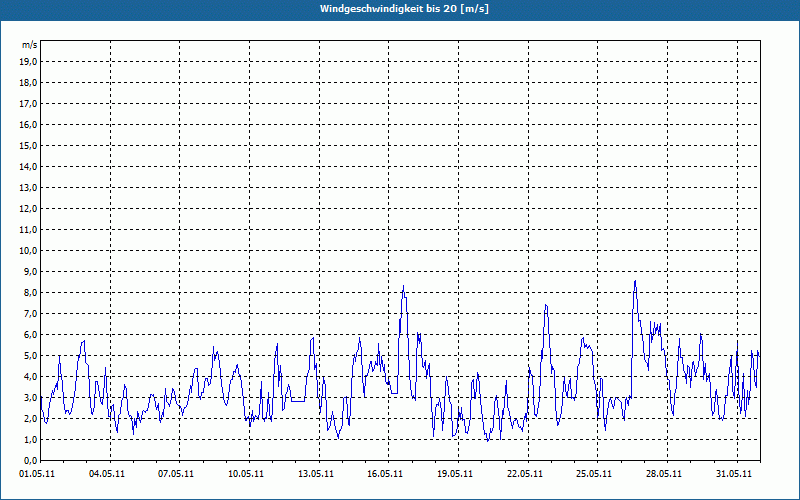800x500 pixels.
Task: Click the 01.05.11 date label
Action: pyautogui.click(x=37, y=473)
